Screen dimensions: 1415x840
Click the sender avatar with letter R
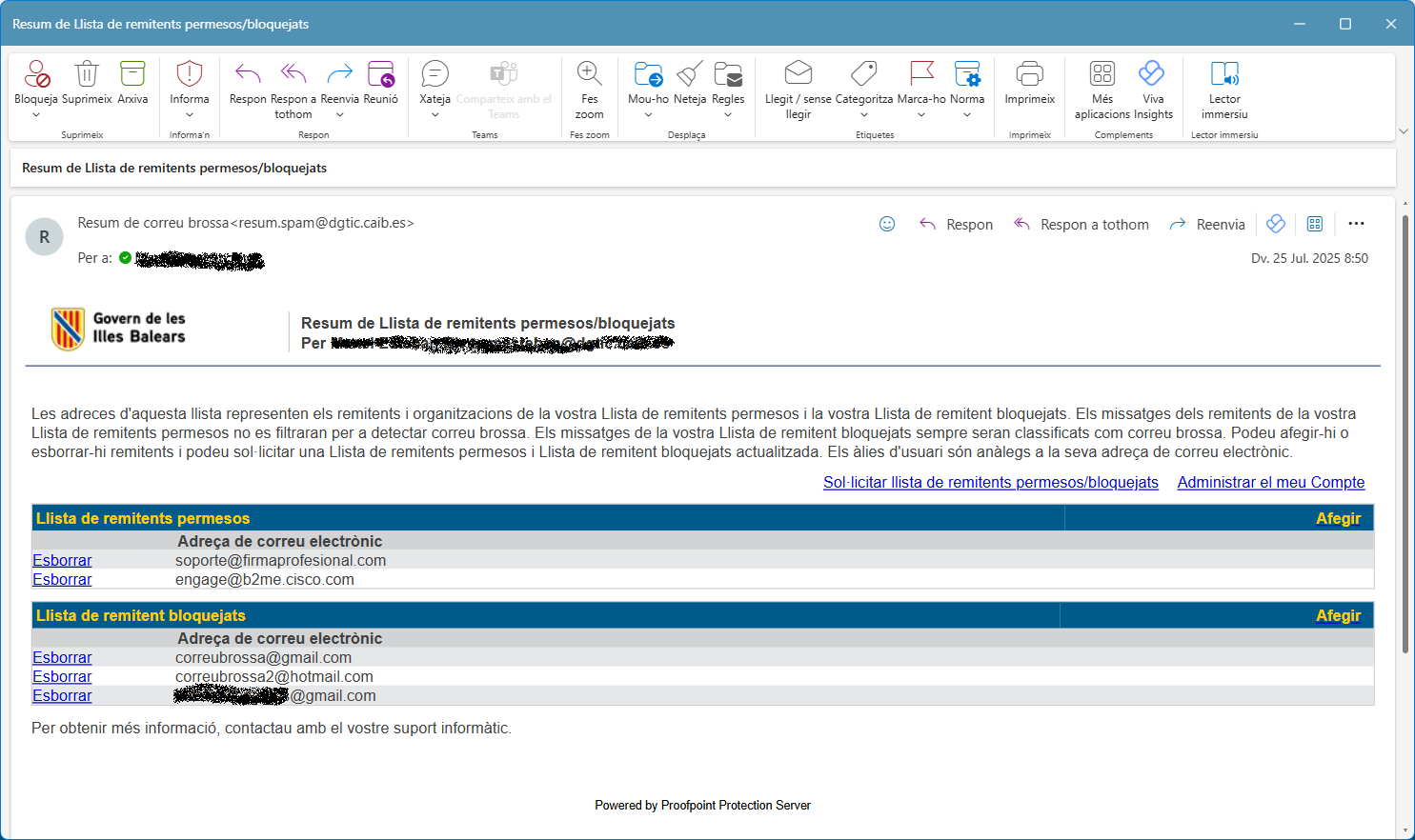coord(44,237)
